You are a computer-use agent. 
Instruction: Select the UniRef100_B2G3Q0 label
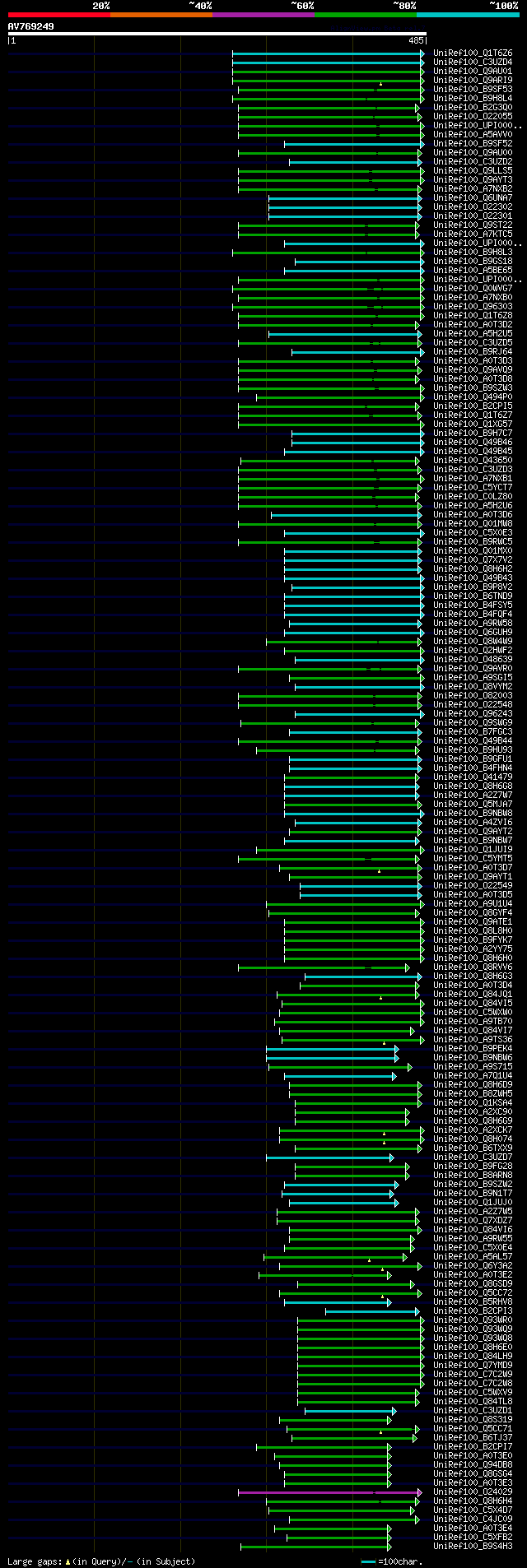point(473,108)
